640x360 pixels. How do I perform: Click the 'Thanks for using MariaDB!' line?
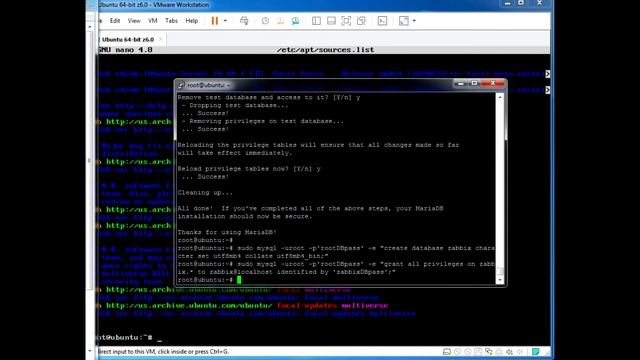click(227, 232)
